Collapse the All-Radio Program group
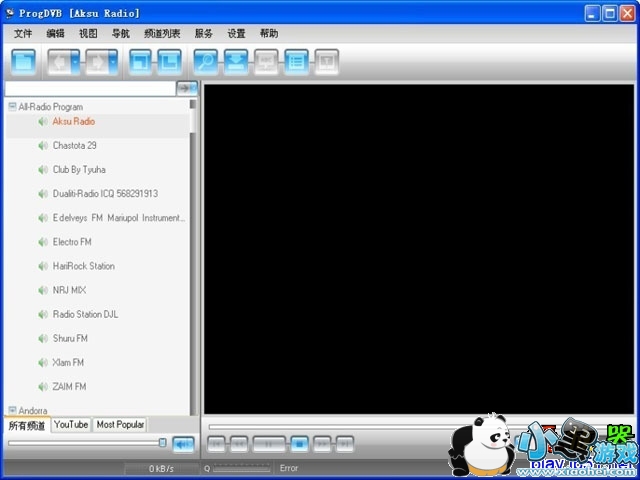 (x=12, y=106)
